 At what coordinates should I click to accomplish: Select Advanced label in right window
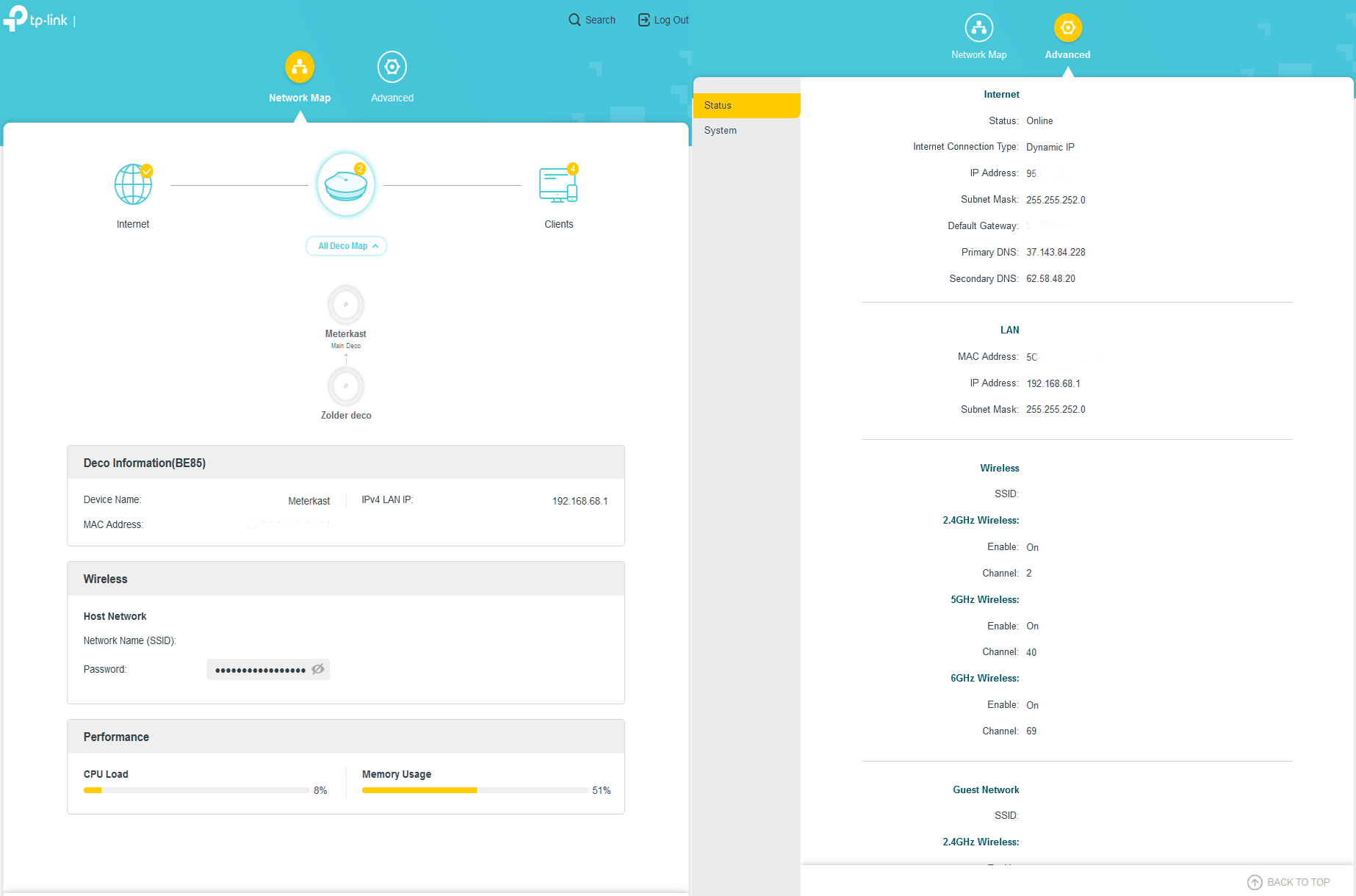(1068, 55)
